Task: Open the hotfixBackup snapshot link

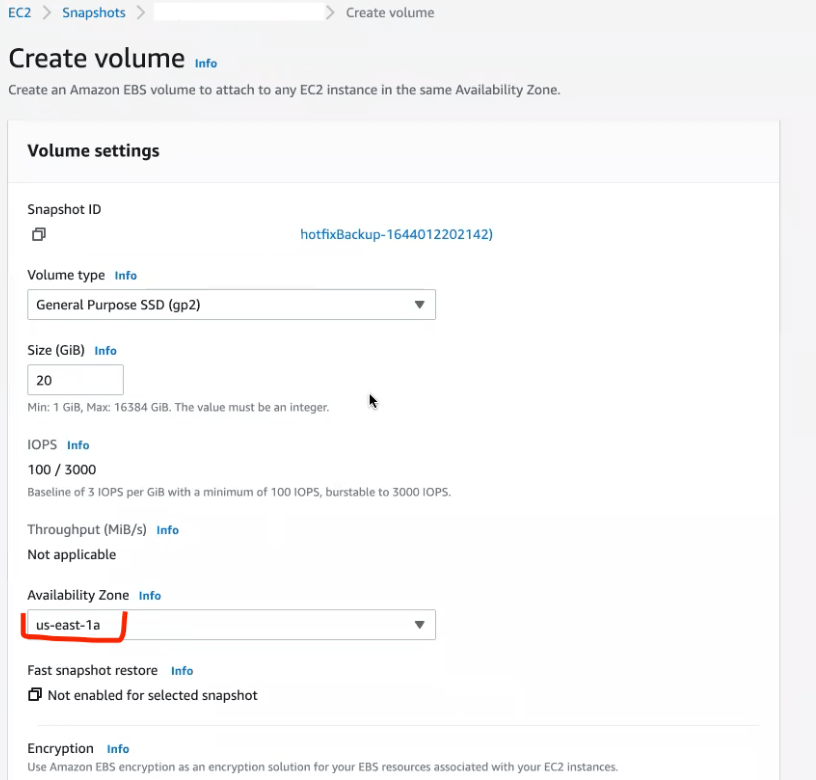Action: tap(397, 234)
